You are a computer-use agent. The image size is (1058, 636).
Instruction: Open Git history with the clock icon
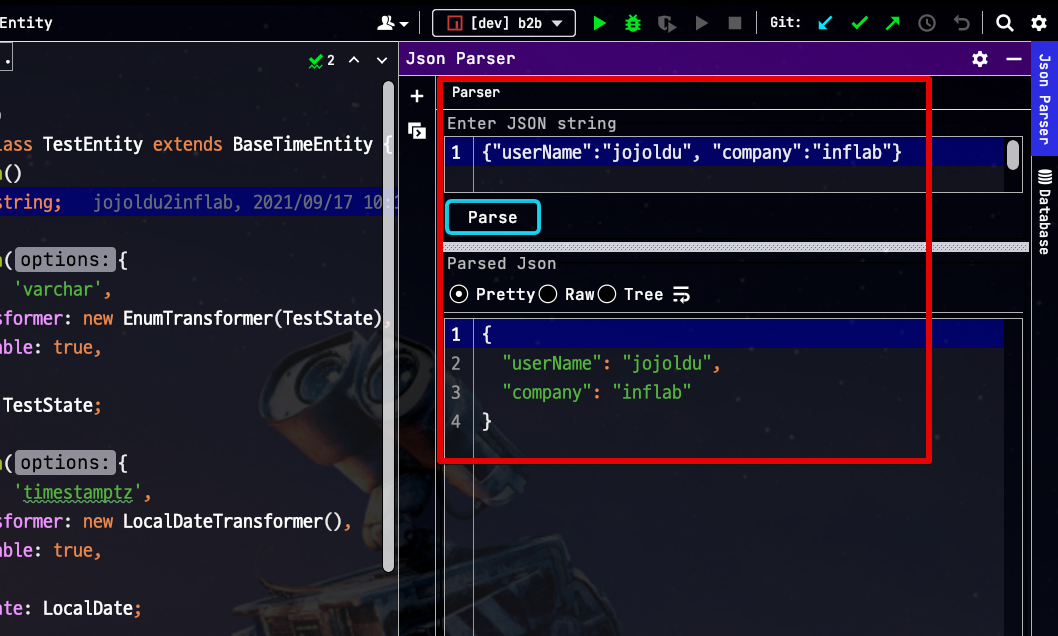pyautogui.click(x=925, y=22)
